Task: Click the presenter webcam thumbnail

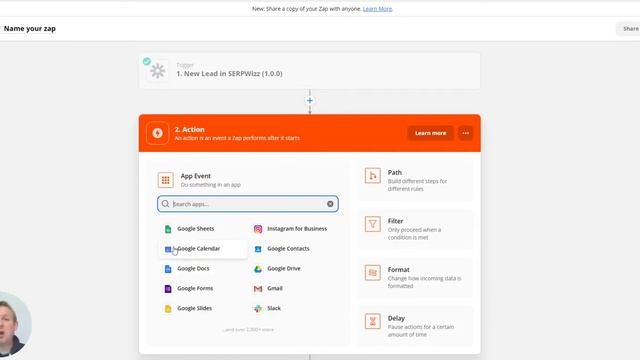Action: click(x=15, y=325)
